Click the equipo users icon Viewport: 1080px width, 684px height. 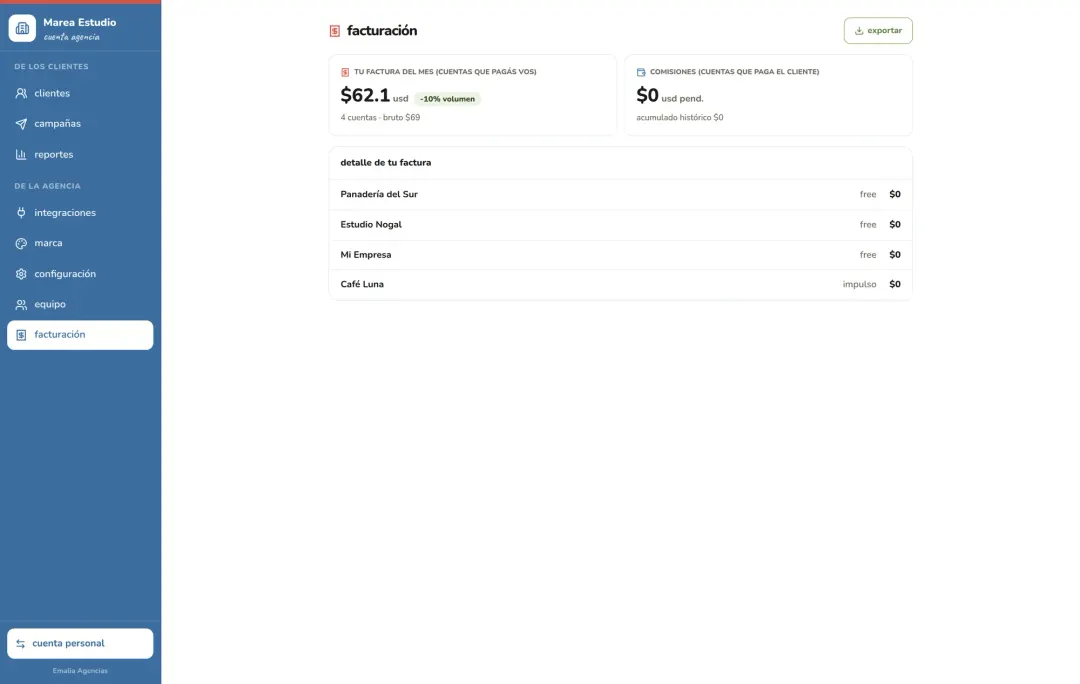click(21, 304)
